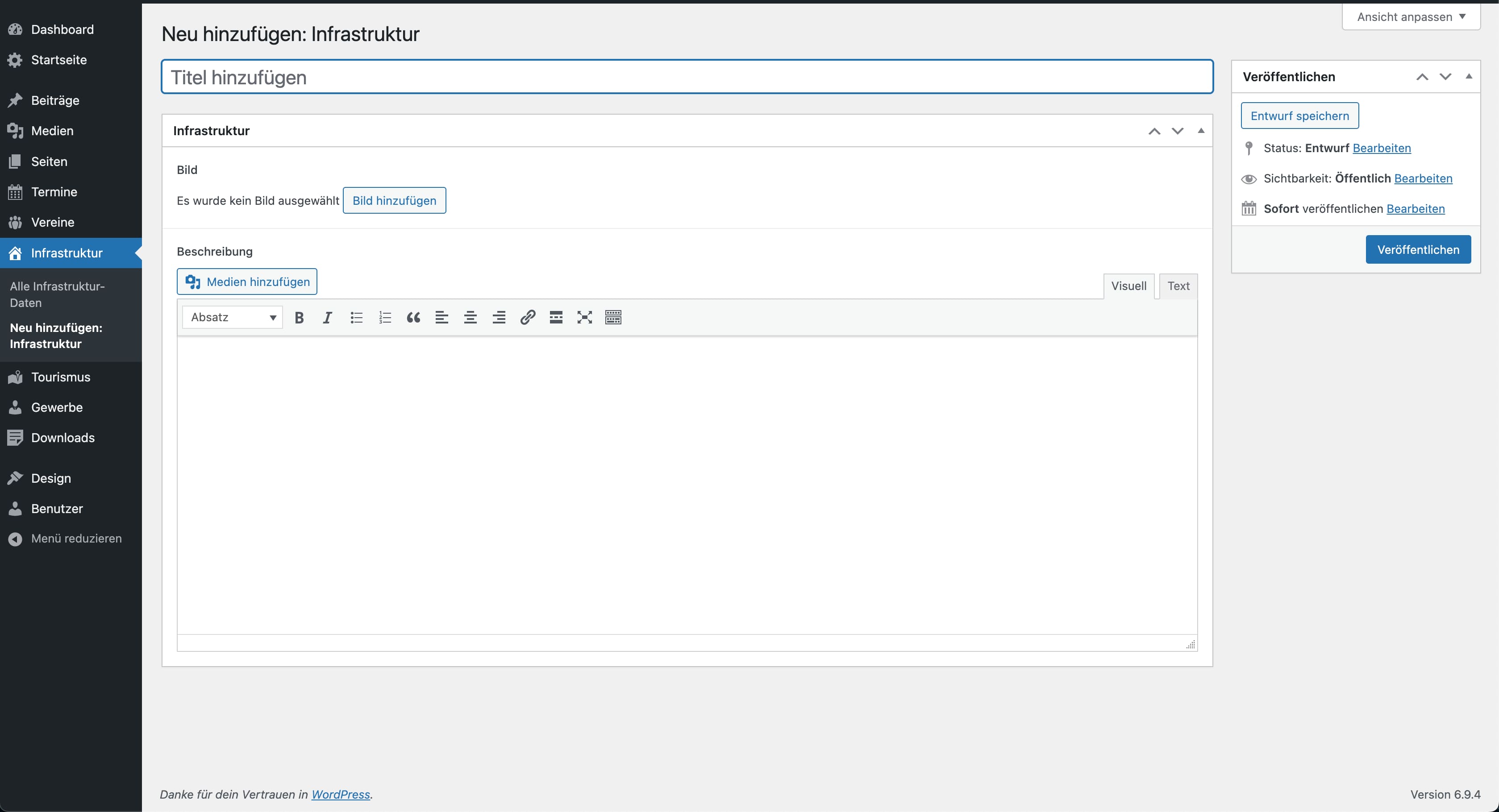Insert a blockquote
Viewport: 1499px width, 812px height.
tap(413, 318)
